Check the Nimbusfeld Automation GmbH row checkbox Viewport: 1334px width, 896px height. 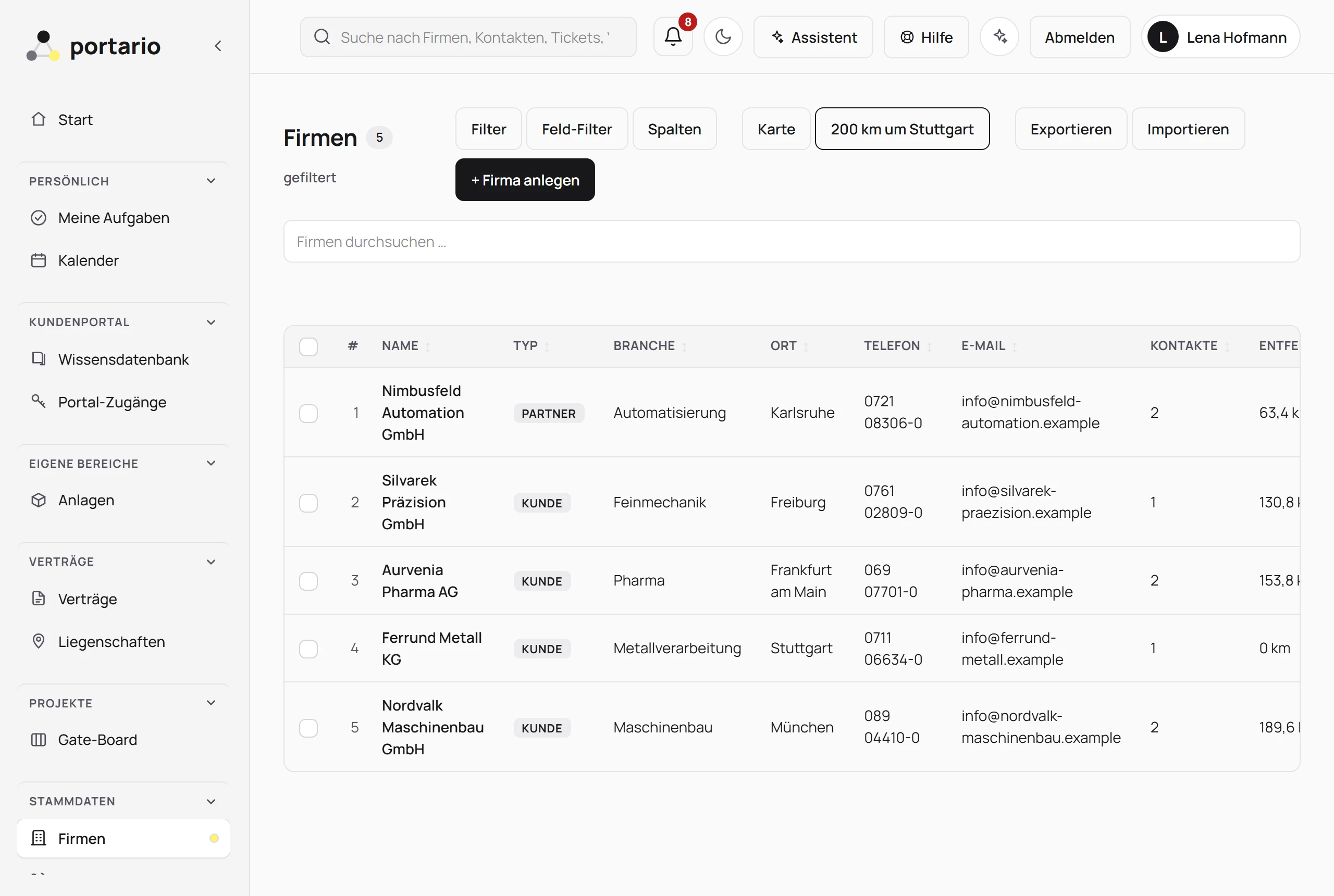308,413
